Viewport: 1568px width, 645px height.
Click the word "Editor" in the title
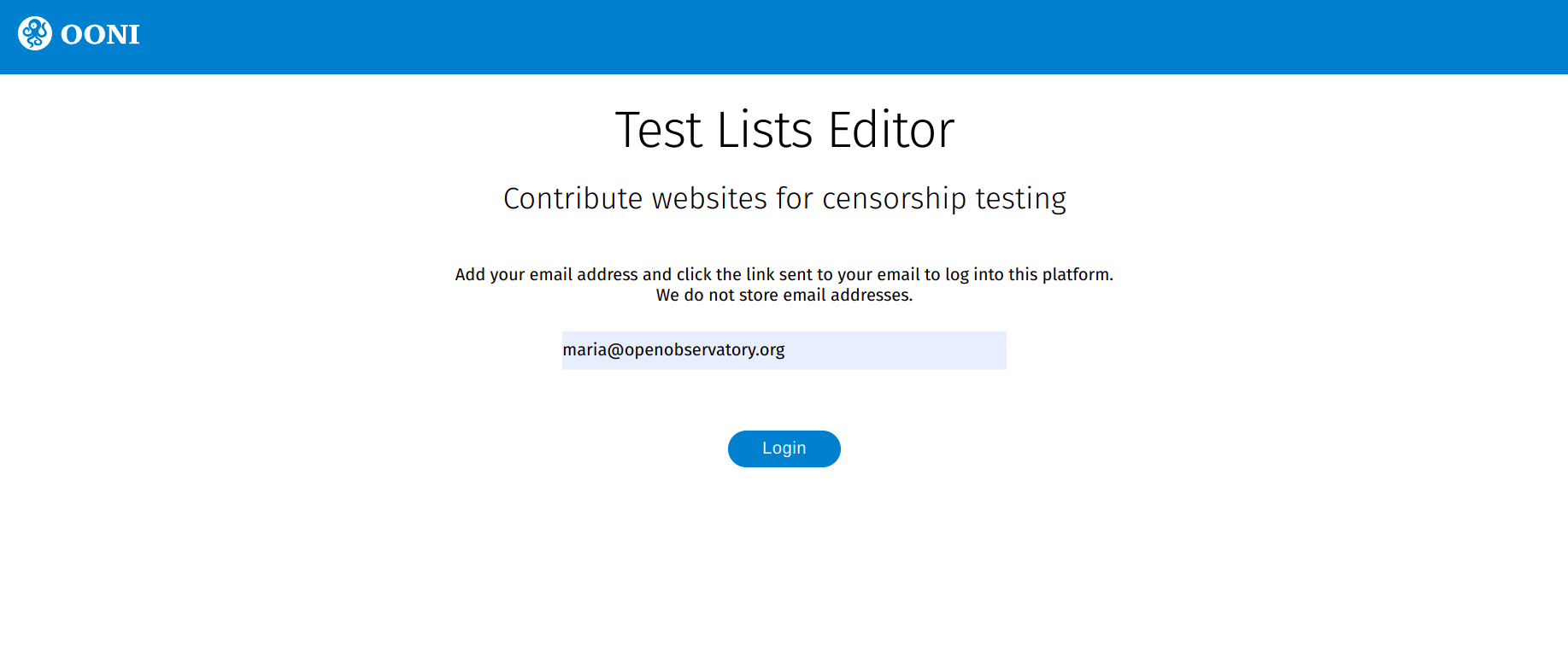(x=891, y=130)
